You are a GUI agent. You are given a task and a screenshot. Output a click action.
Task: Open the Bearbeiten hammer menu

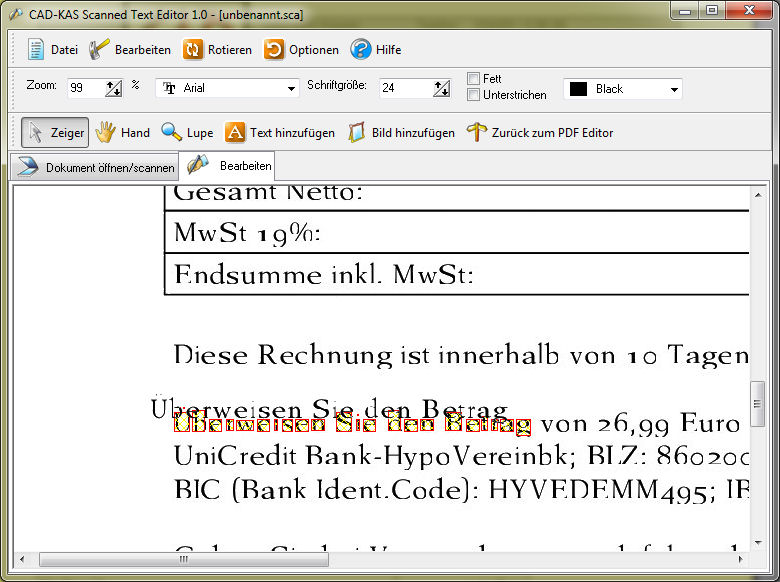[99, 50]
